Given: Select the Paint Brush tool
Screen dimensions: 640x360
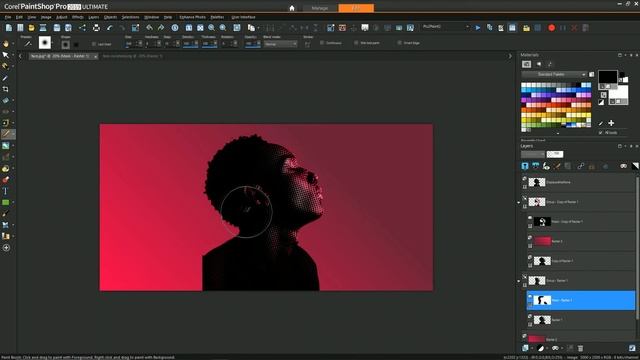Looking at the screenshot, I should click(6, 134).
